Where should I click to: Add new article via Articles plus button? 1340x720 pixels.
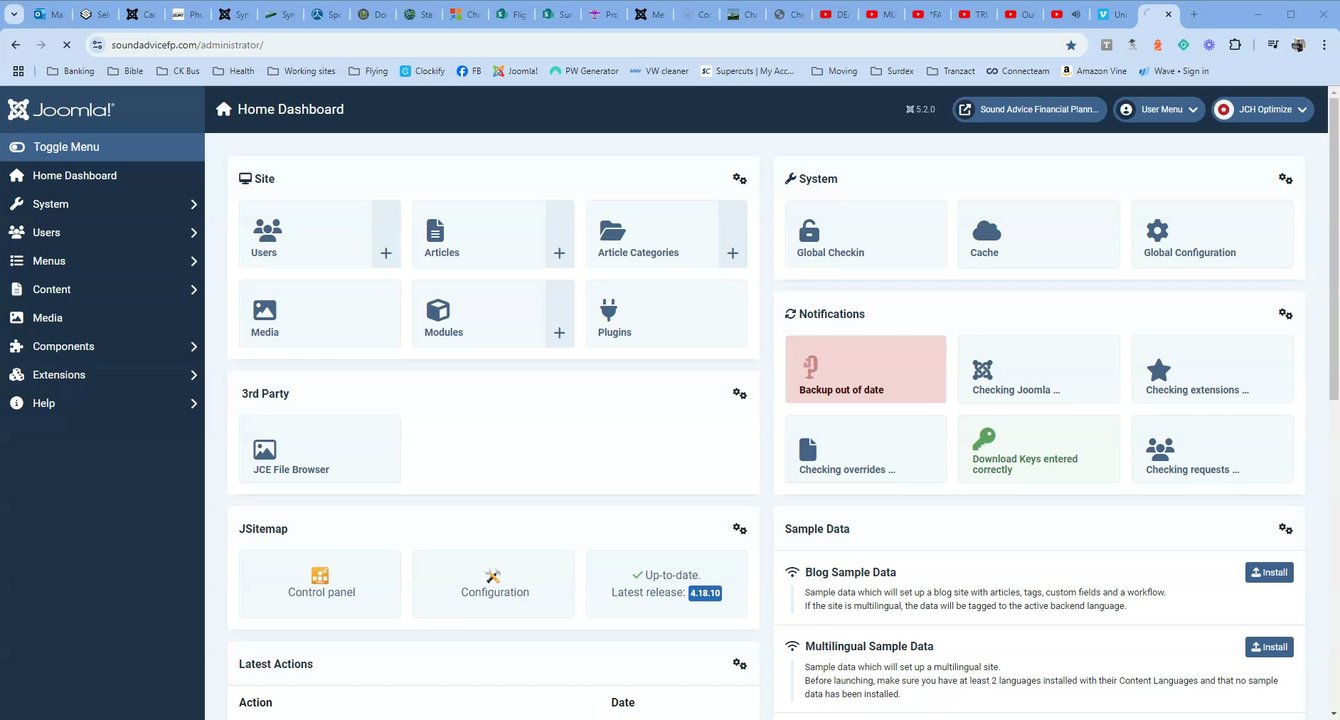click(560, 234)
